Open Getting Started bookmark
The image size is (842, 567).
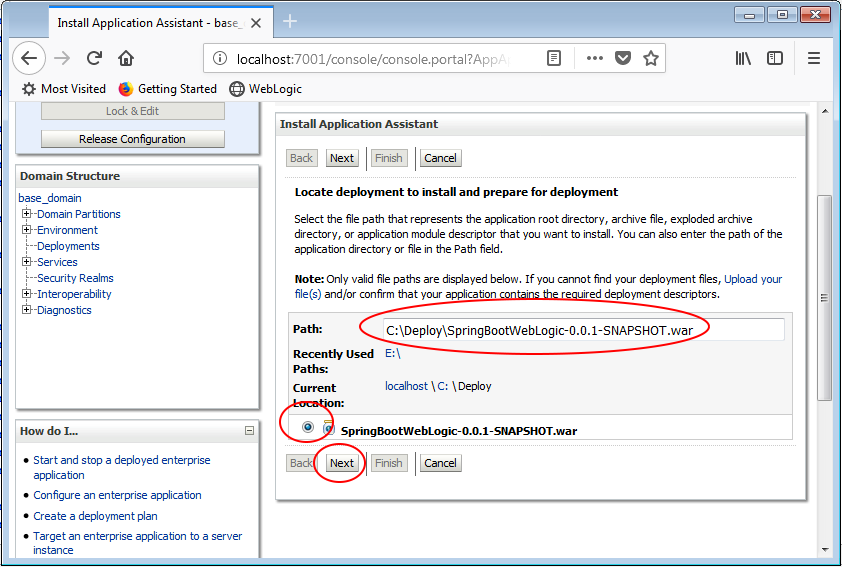tap(168, 89)
